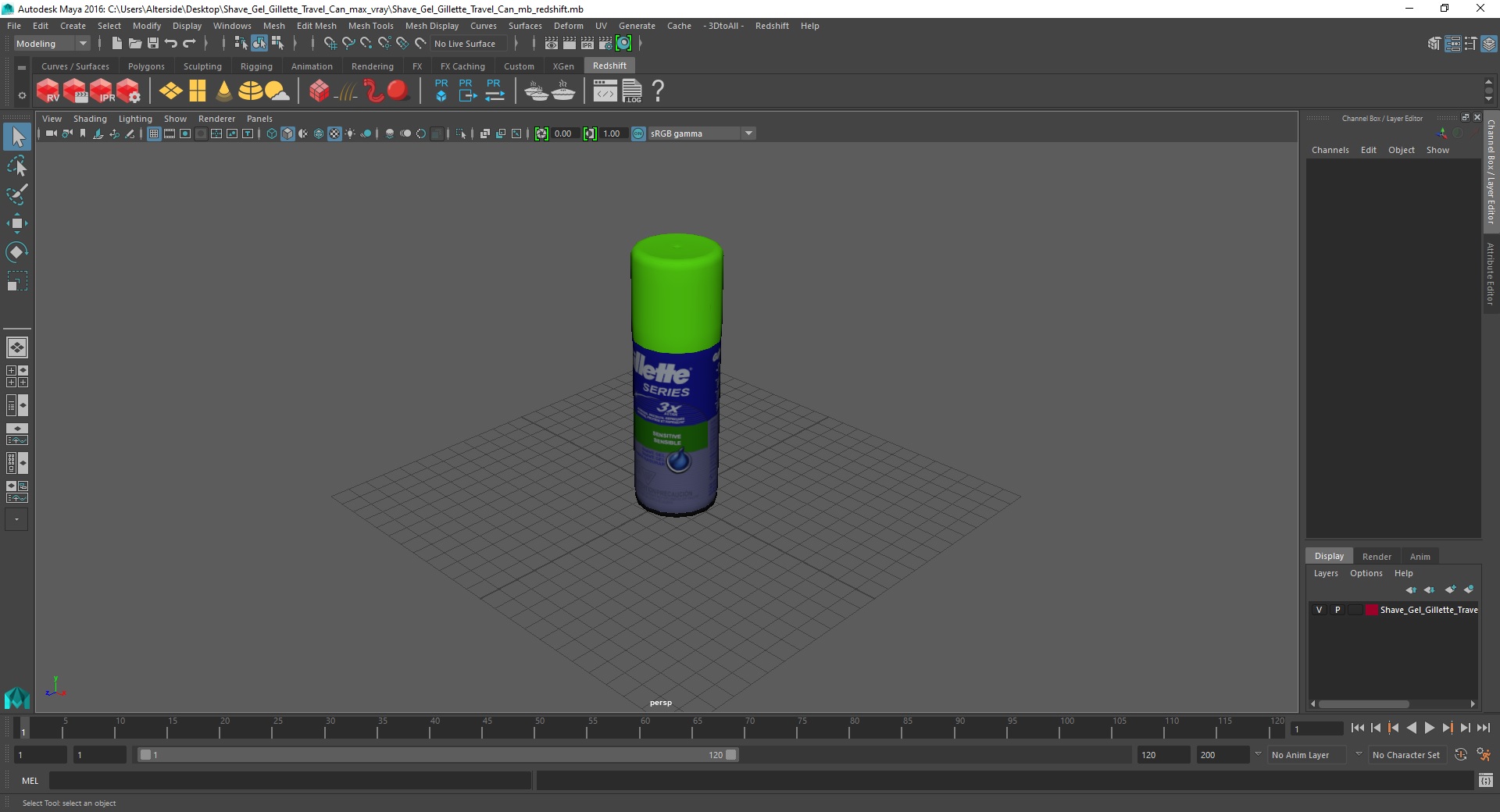Click the Redshift proxy export icon
Image resolution: width=1500 pixels, height=812 pixels.
coord(467,91)
